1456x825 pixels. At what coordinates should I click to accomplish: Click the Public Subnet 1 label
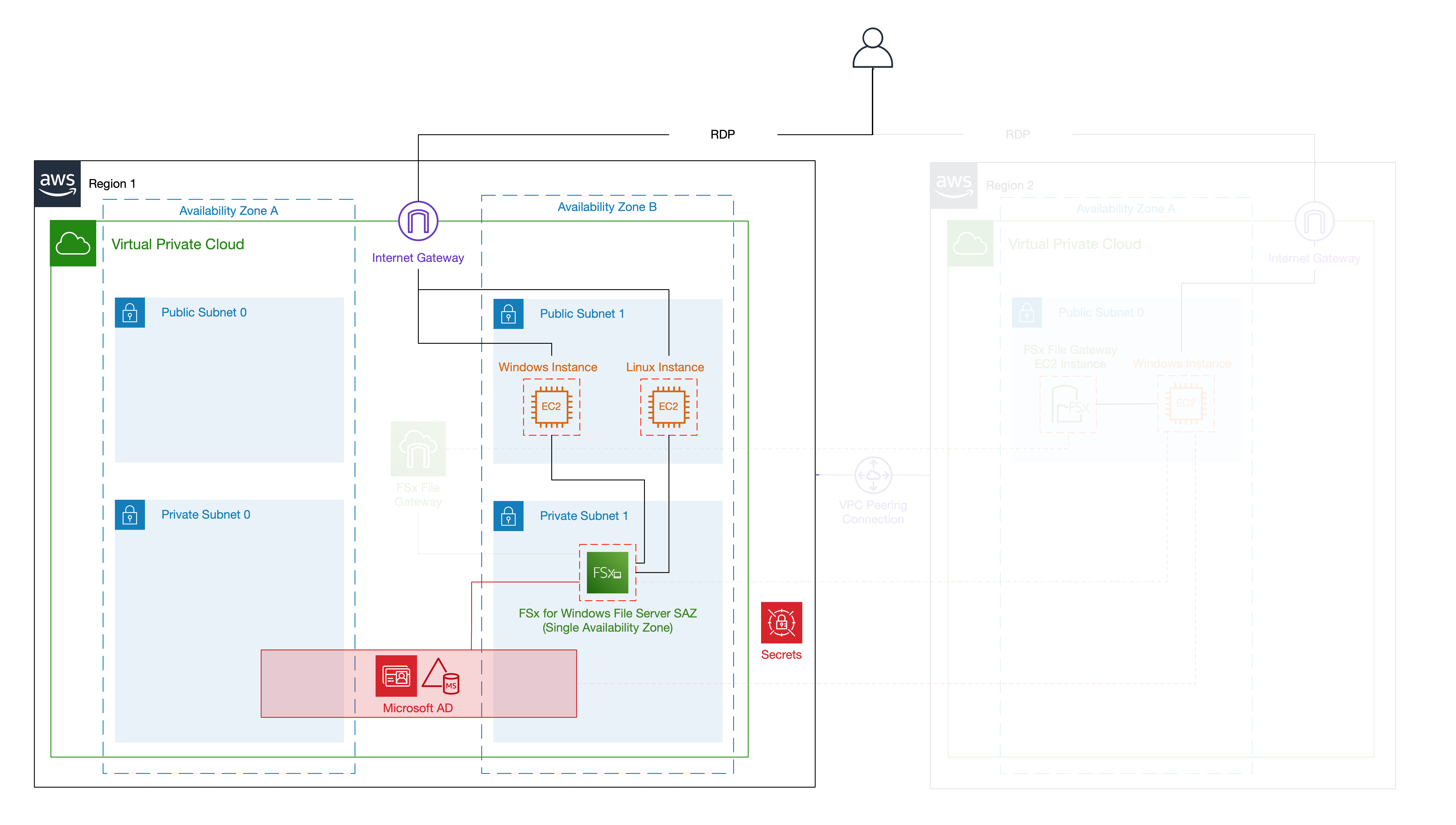click(582, 314)
